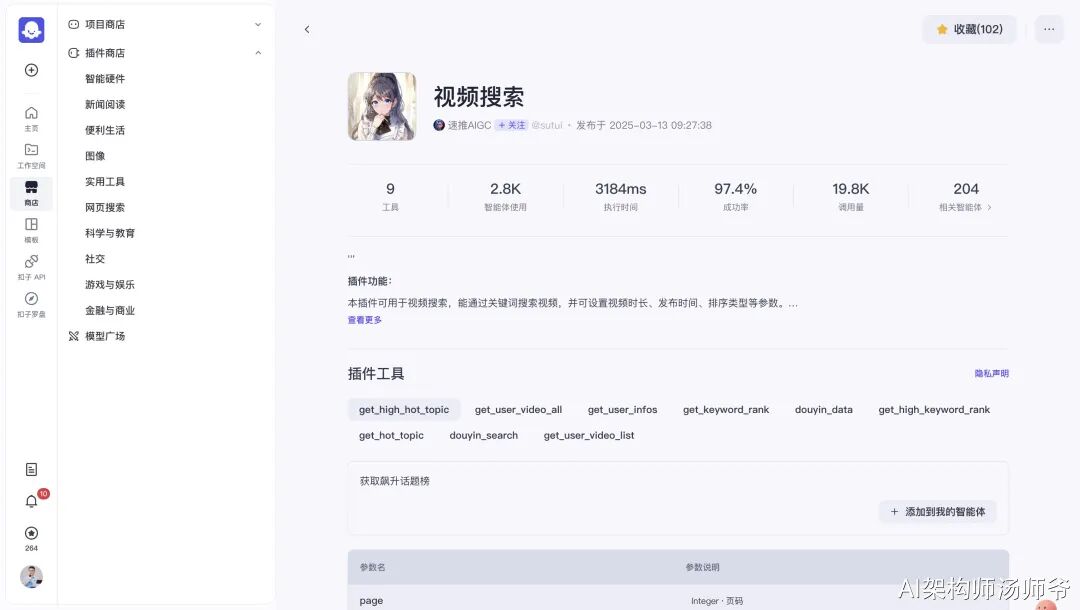Screen dimensions: 1080x610
Task: Select douyin_search tool tab
Action: tap(484, 435)
